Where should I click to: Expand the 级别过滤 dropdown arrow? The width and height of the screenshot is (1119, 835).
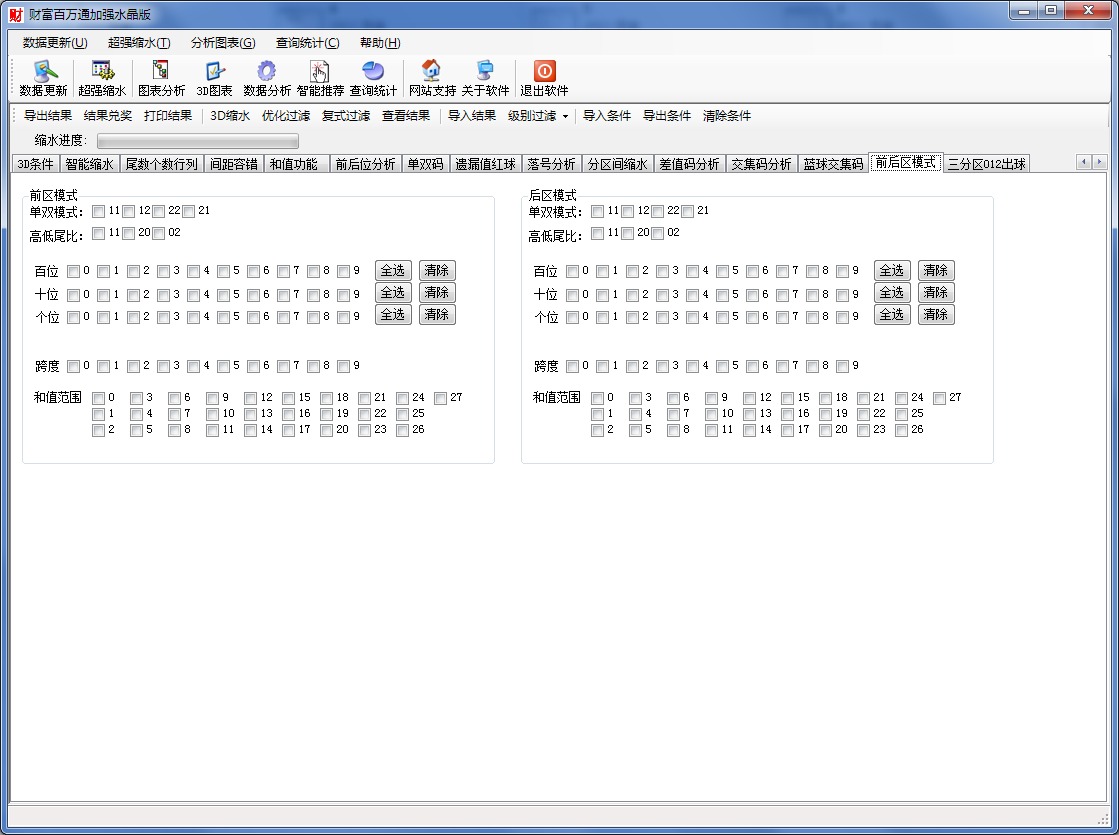pyautogui.click(x=565, y=116)
